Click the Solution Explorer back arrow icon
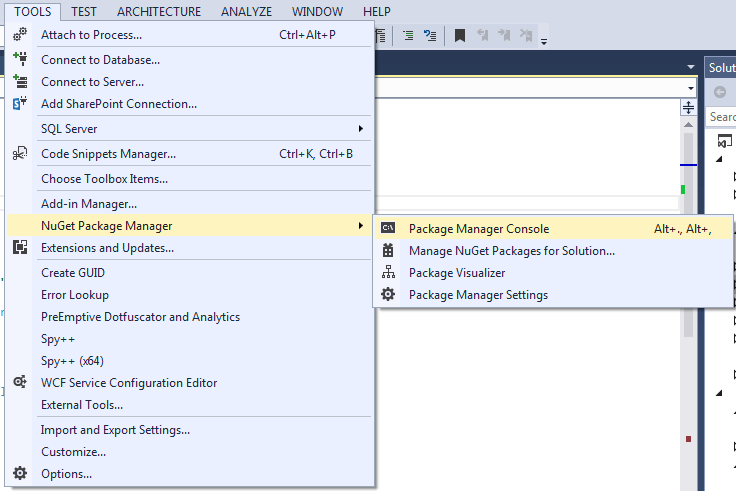Screen dimensions: 736x491 point(720,92)
